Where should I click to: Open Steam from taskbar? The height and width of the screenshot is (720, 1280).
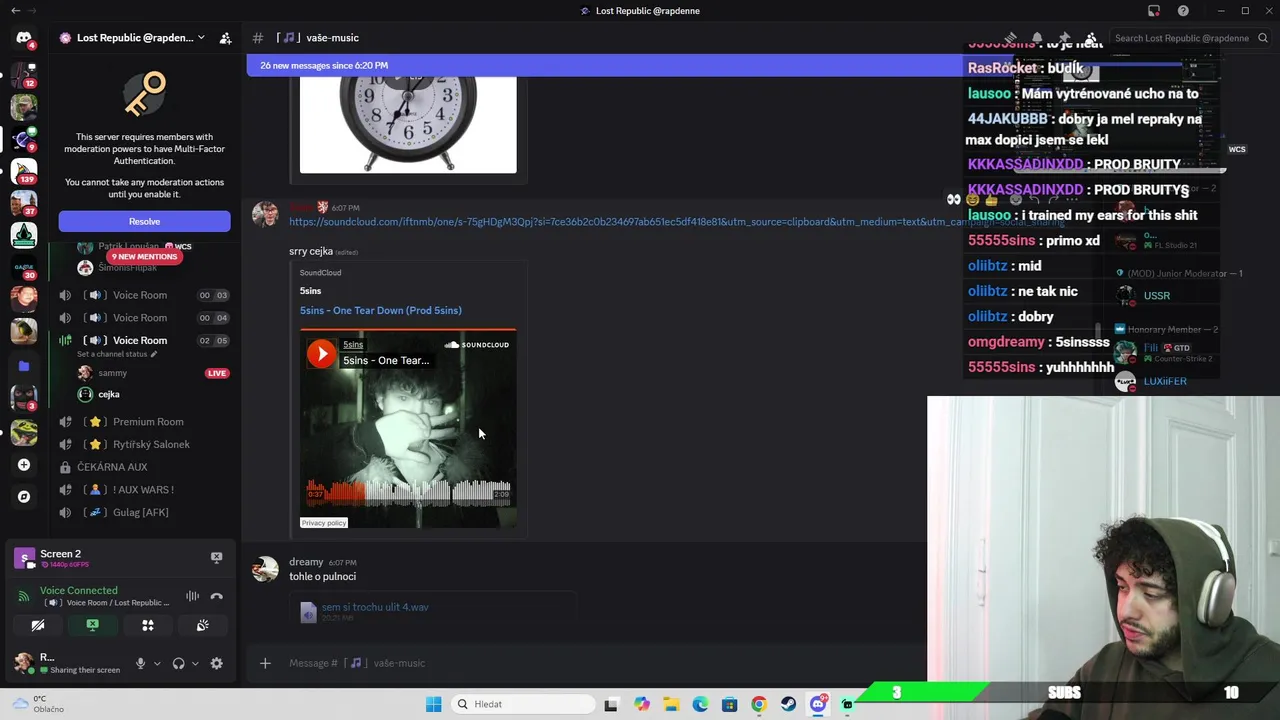pyautogui.click(x=788, y=704)
